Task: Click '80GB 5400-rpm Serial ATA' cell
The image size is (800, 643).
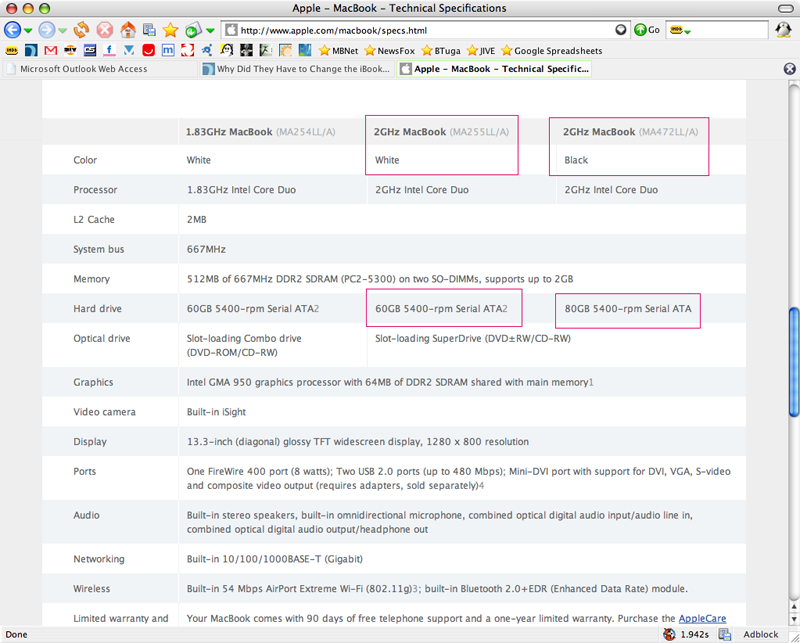Action: pos(628,309)
